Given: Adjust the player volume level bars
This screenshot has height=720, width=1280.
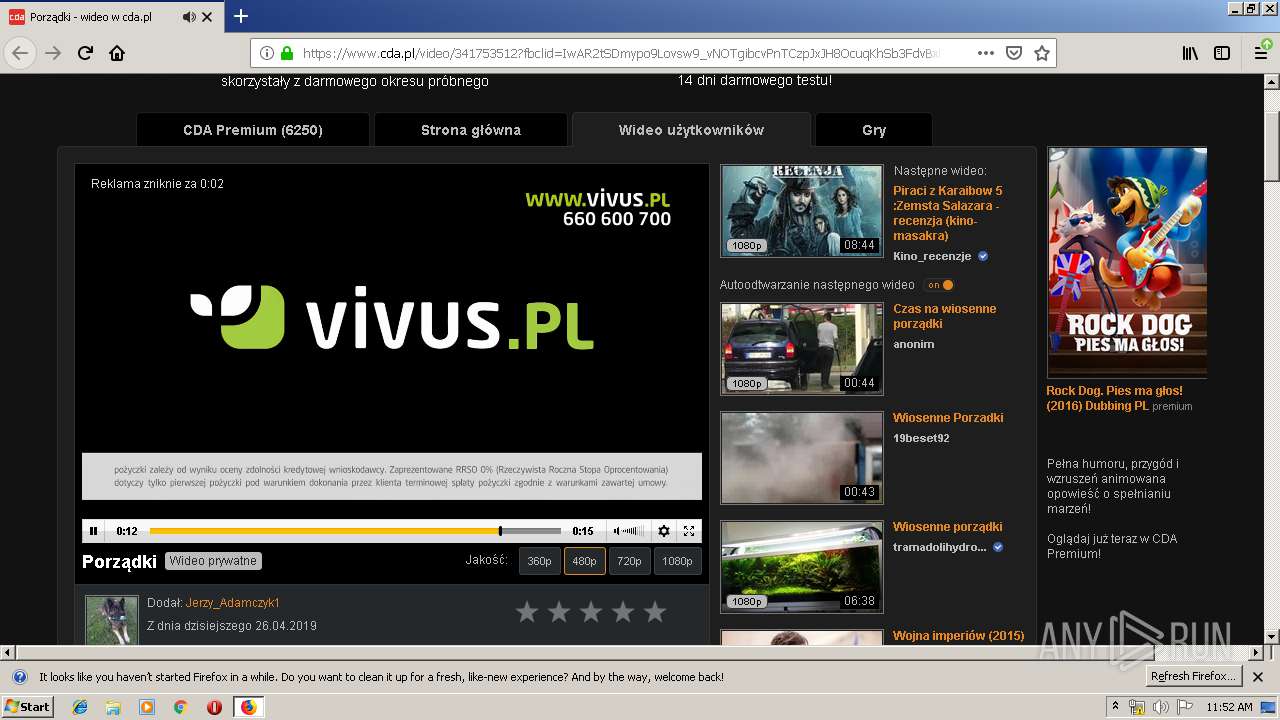Looking at the screenshot, I should click(635, 531).
